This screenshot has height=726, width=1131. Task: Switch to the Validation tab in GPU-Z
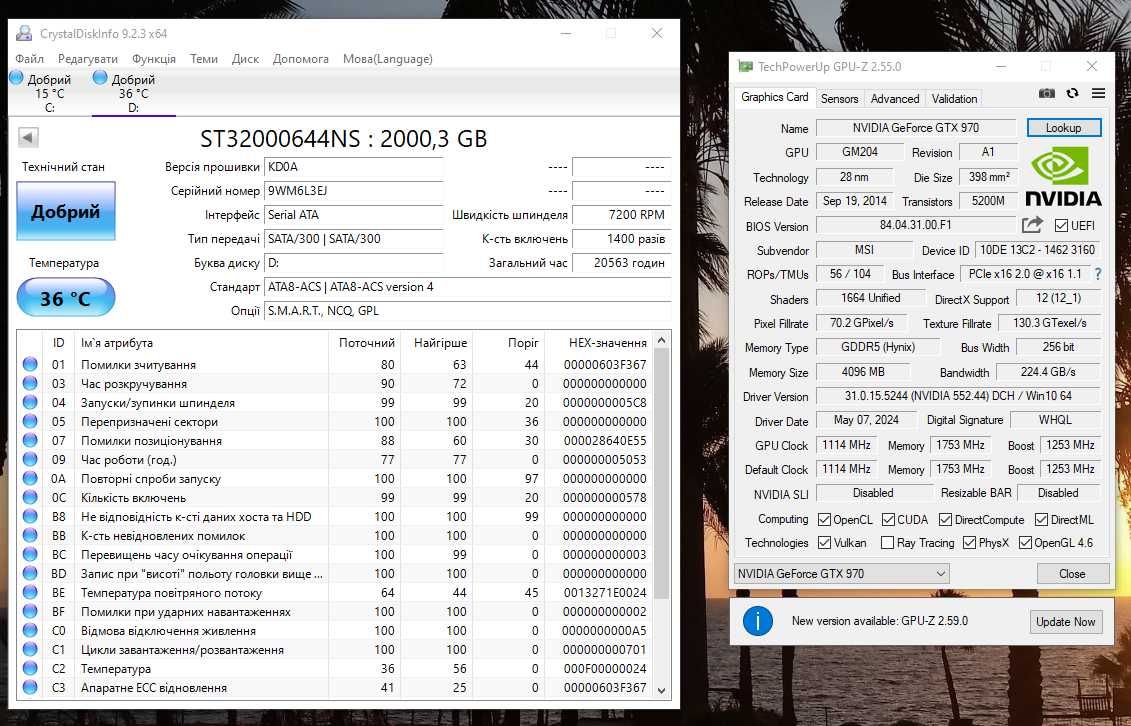954,99
